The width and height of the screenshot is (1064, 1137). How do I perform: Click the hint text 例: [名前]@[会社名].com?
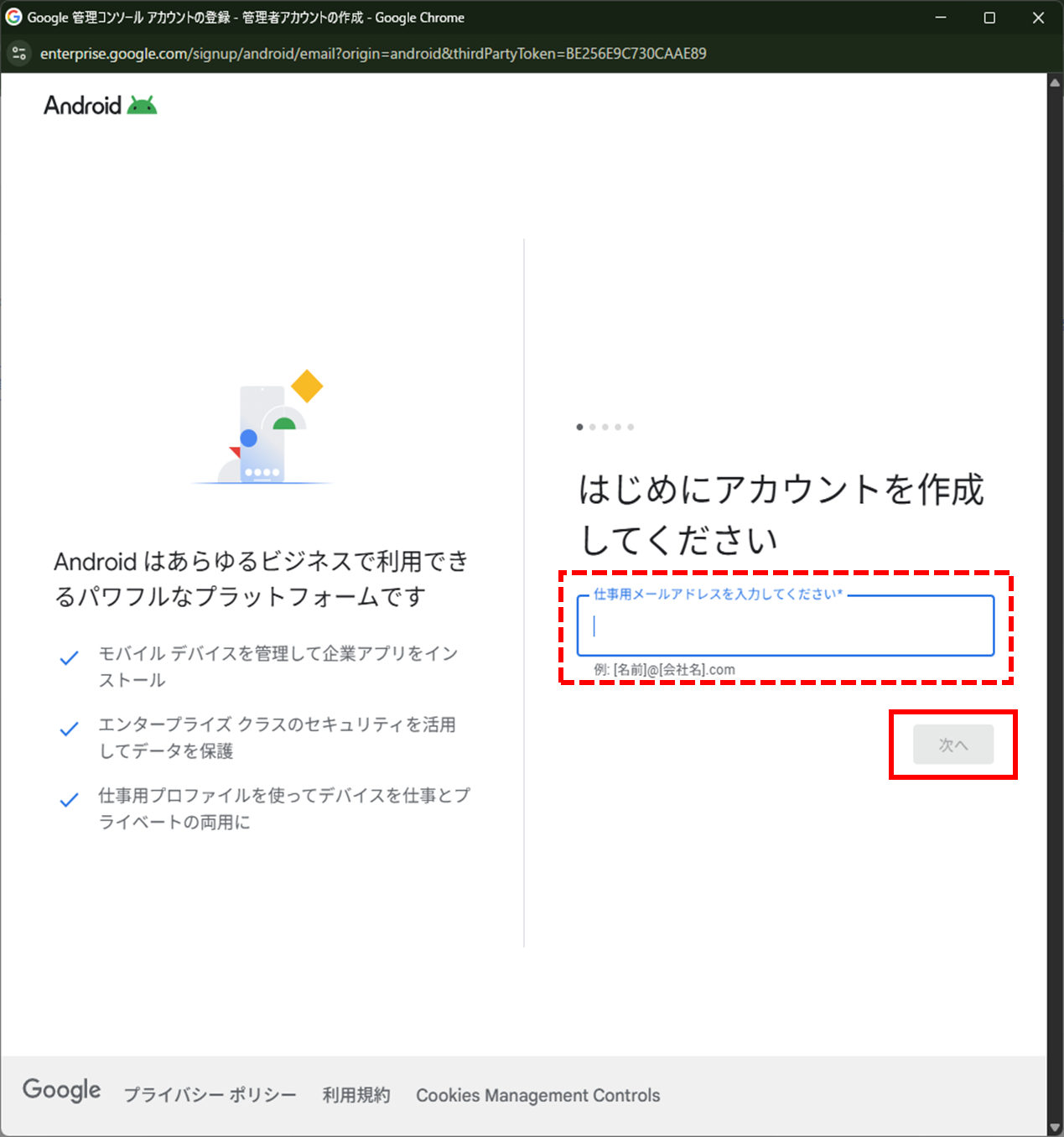664,669
